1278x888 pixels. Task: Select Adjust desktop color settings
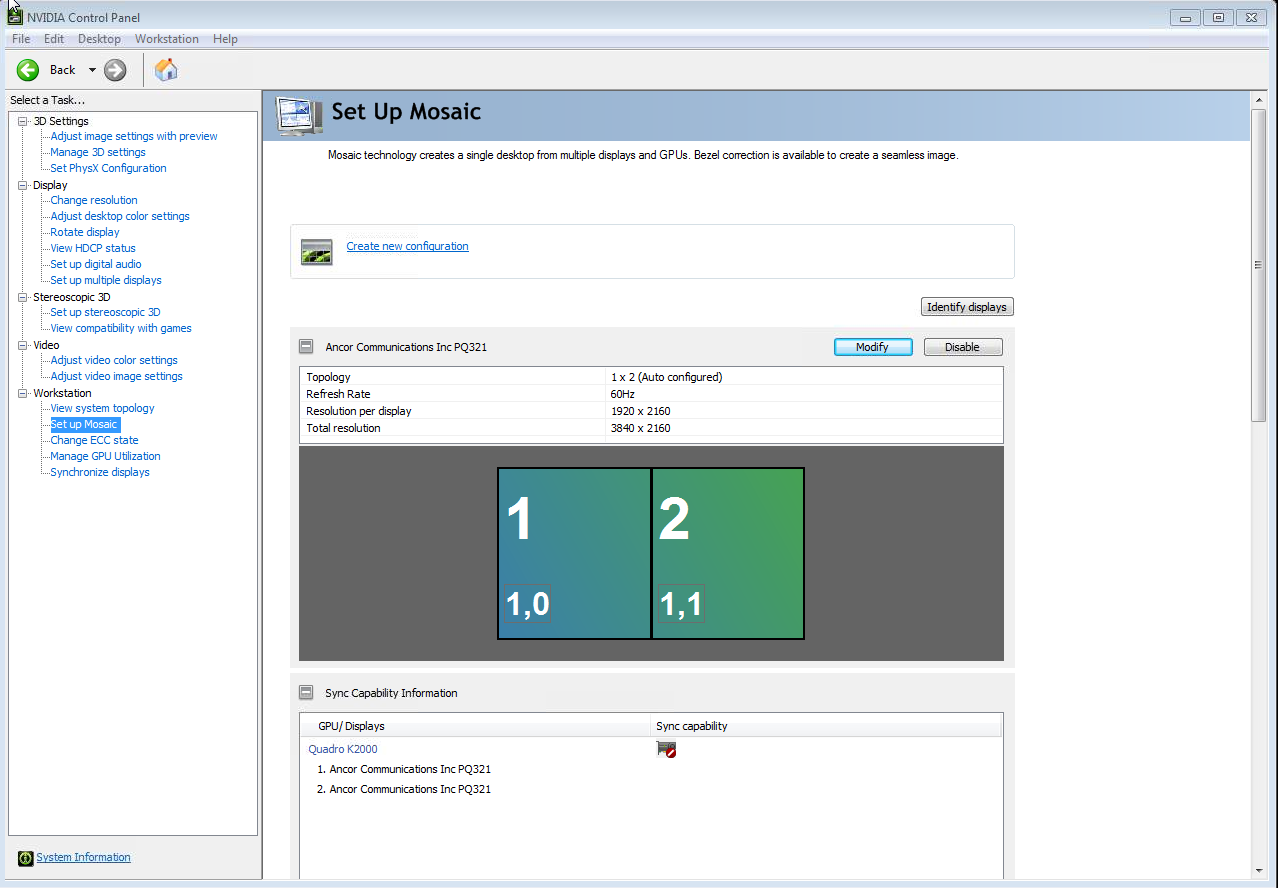click(x=120, y=216)
